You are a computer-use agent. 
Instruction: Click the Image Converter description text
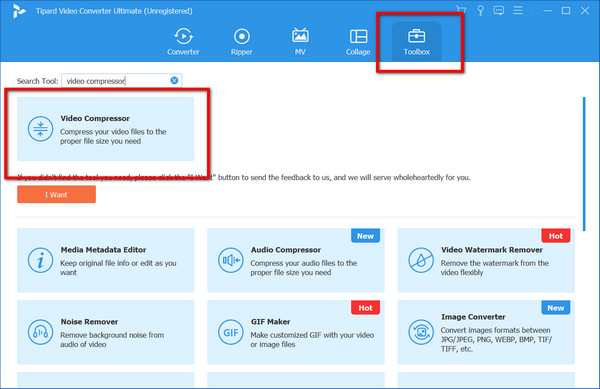click(x=496, y=340)
